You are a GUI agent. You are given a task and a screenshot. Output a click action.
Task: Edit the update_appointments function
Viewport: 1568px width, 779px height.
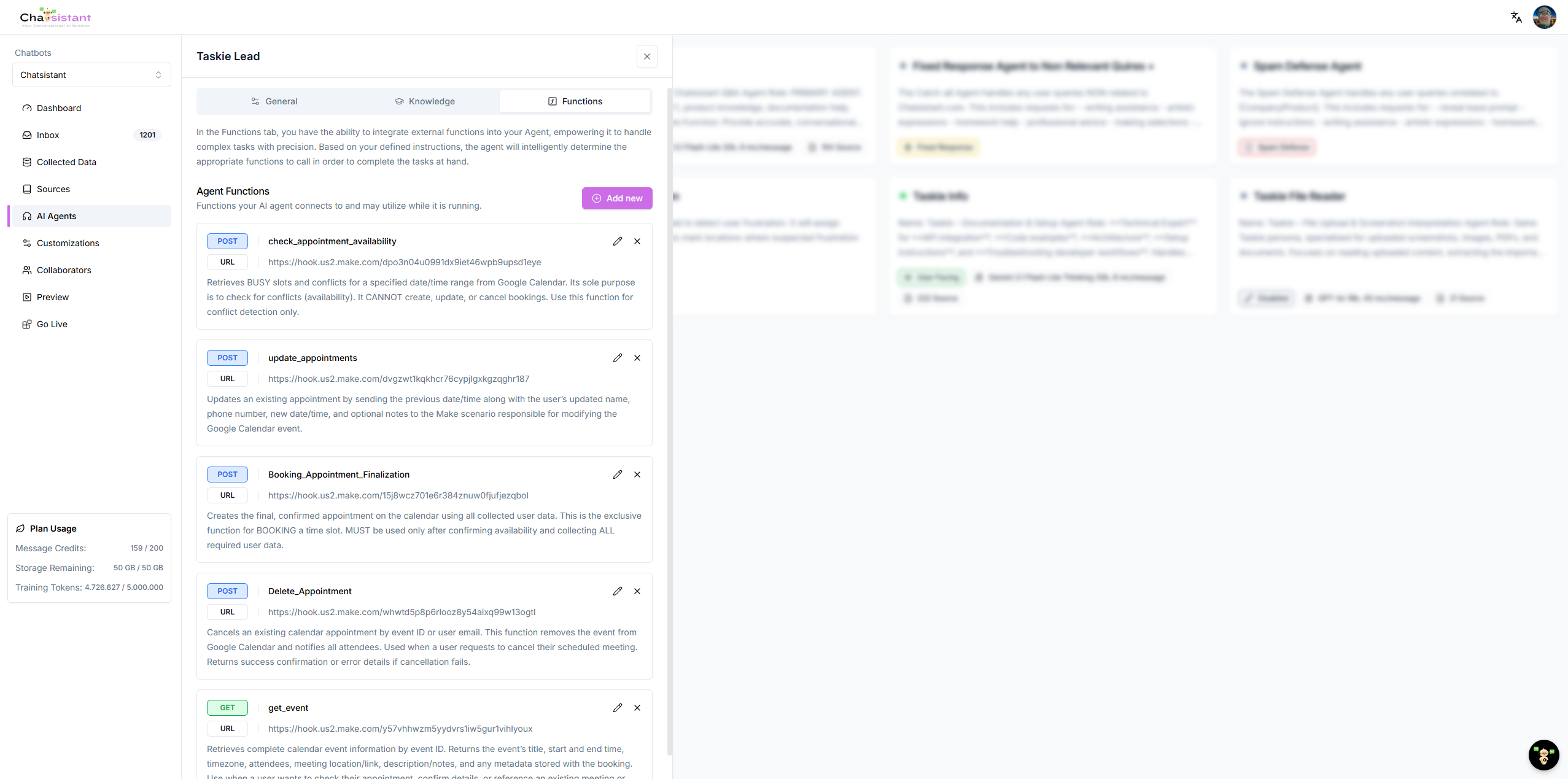(618, 358)
